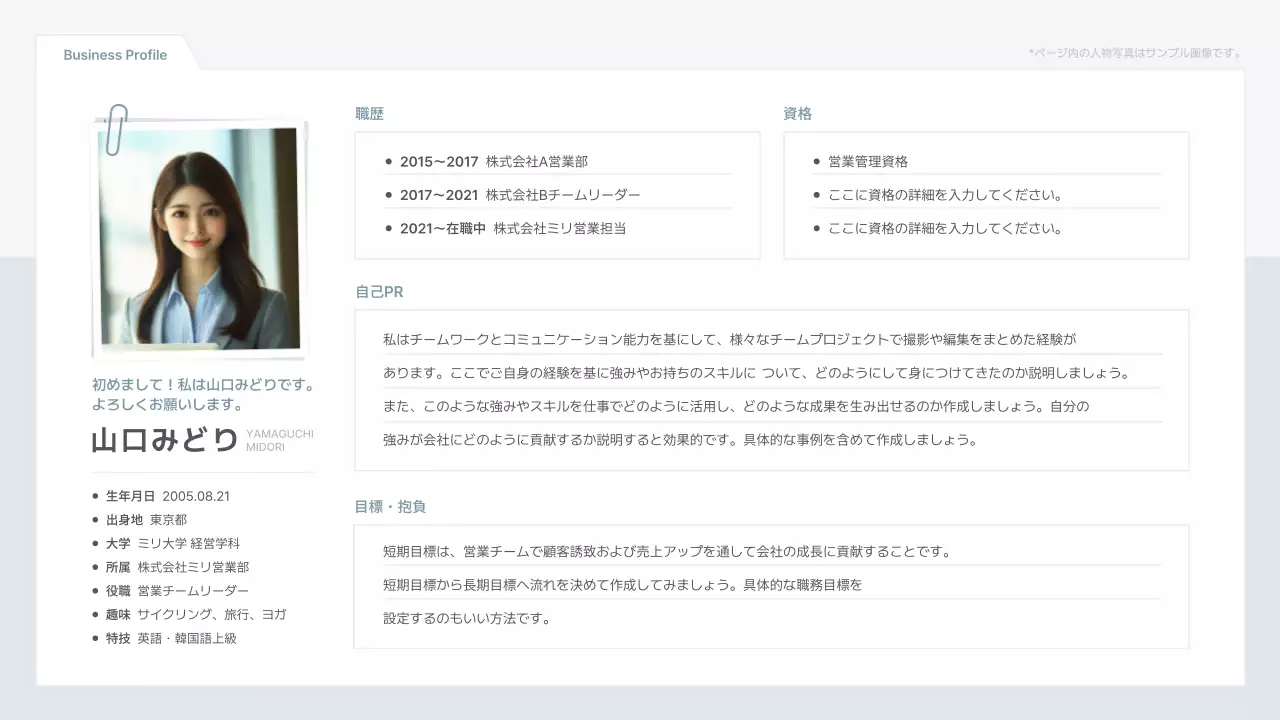Click the bullet beside 2015～2017 entry
Screen dimensions: 1280x720
coord(389,161)
